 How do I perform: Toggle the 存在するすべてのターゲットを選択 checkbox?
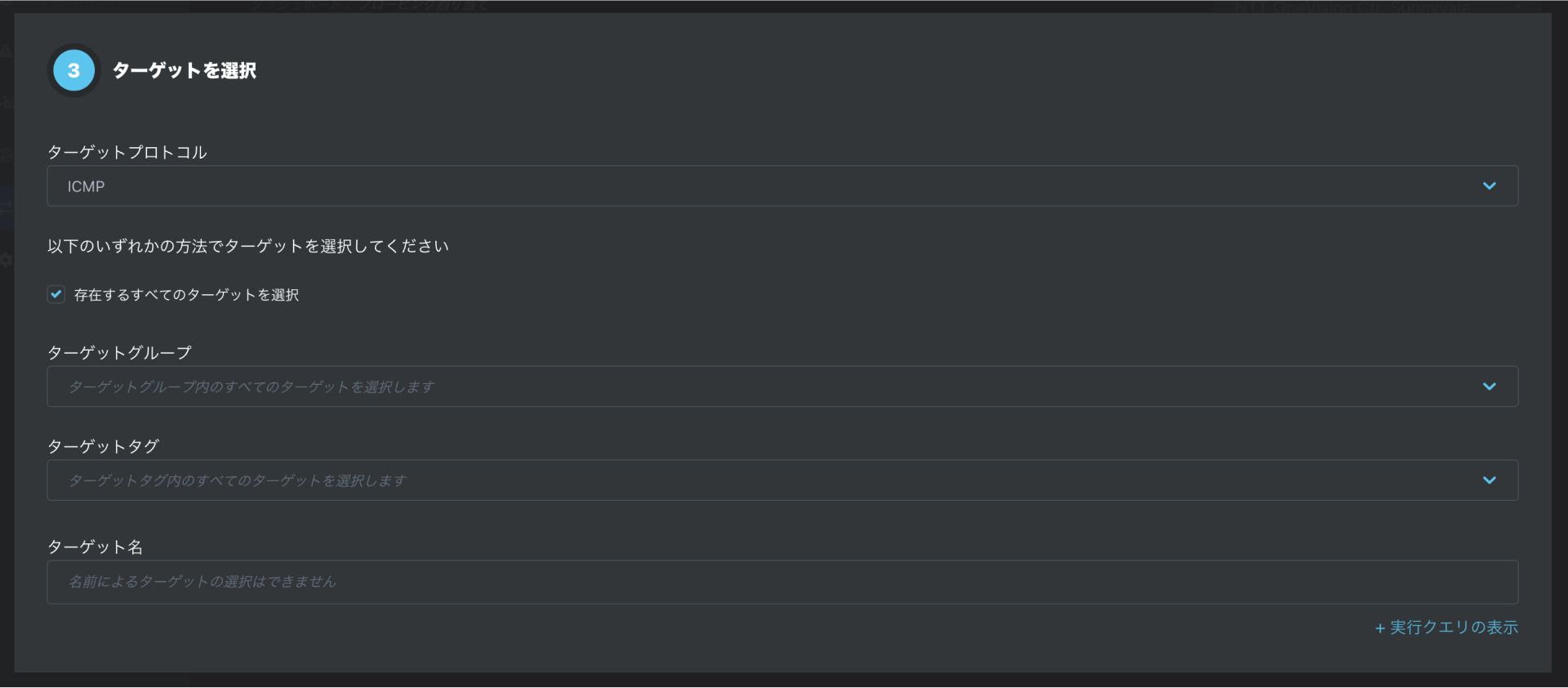click(56, 294)
